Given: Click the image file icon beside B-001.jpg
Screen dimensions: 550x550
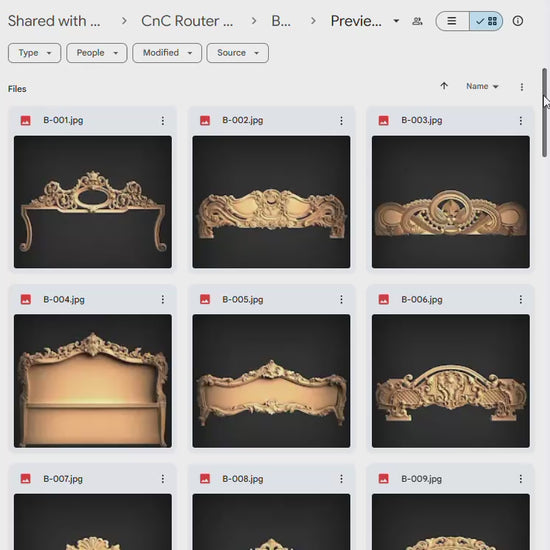Looking at the screenshot, I should pyautogui.click(x=26, y=121).
